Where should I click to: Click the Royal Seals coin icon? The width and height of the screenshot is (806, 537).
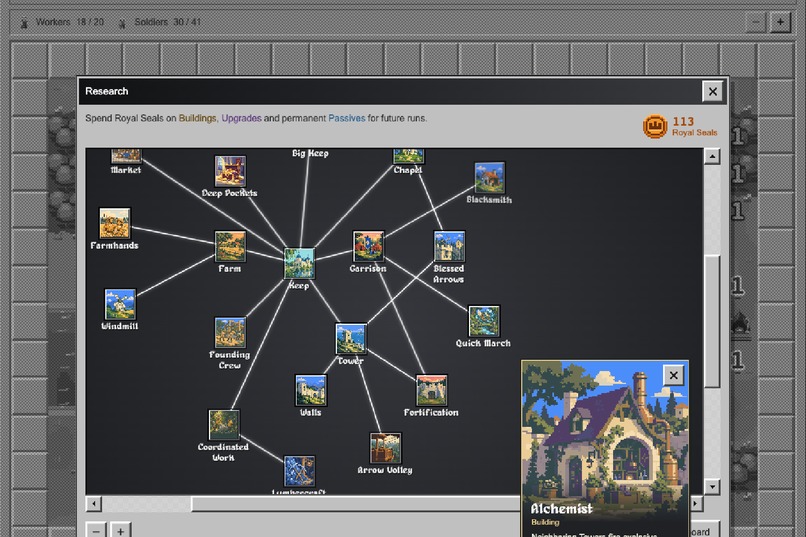pos(655,126)
